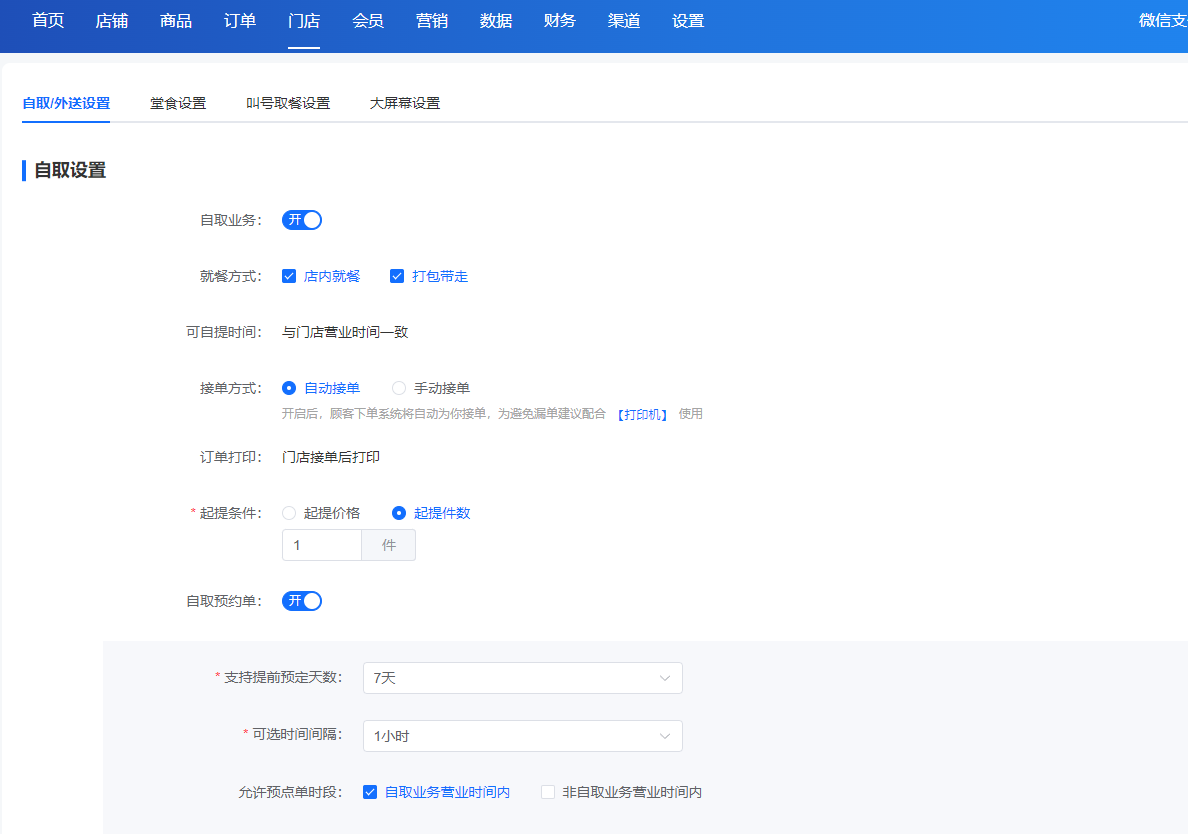Click into the 起提件数 quantity input field
The image size is (1188, 834).
[322, 545]
